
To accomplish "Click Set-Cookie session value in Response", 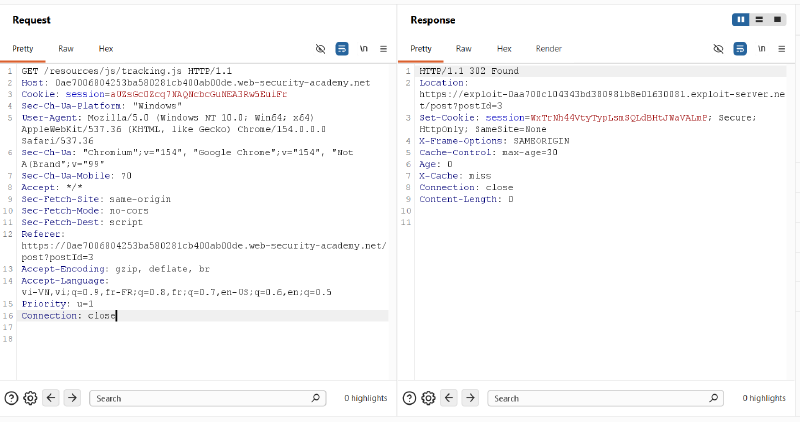I will click(x=619, y=118).
